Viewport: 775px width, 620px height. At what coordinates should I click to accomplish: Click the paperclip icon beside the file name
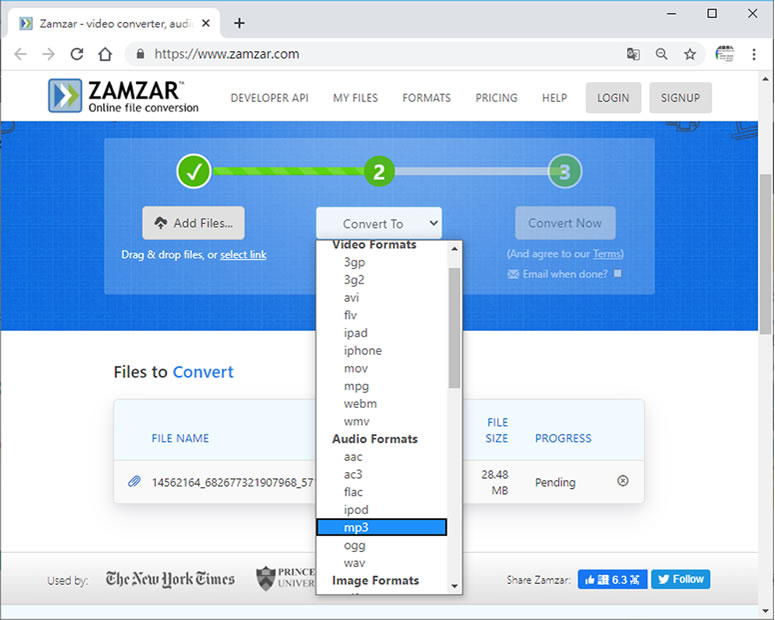pos(134,481)
